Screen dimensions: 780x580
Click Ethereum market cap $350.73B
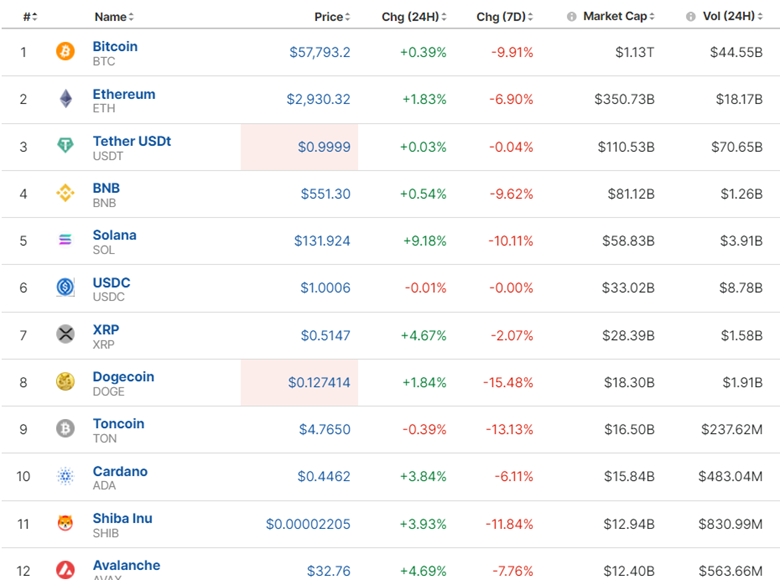[624, 99]
